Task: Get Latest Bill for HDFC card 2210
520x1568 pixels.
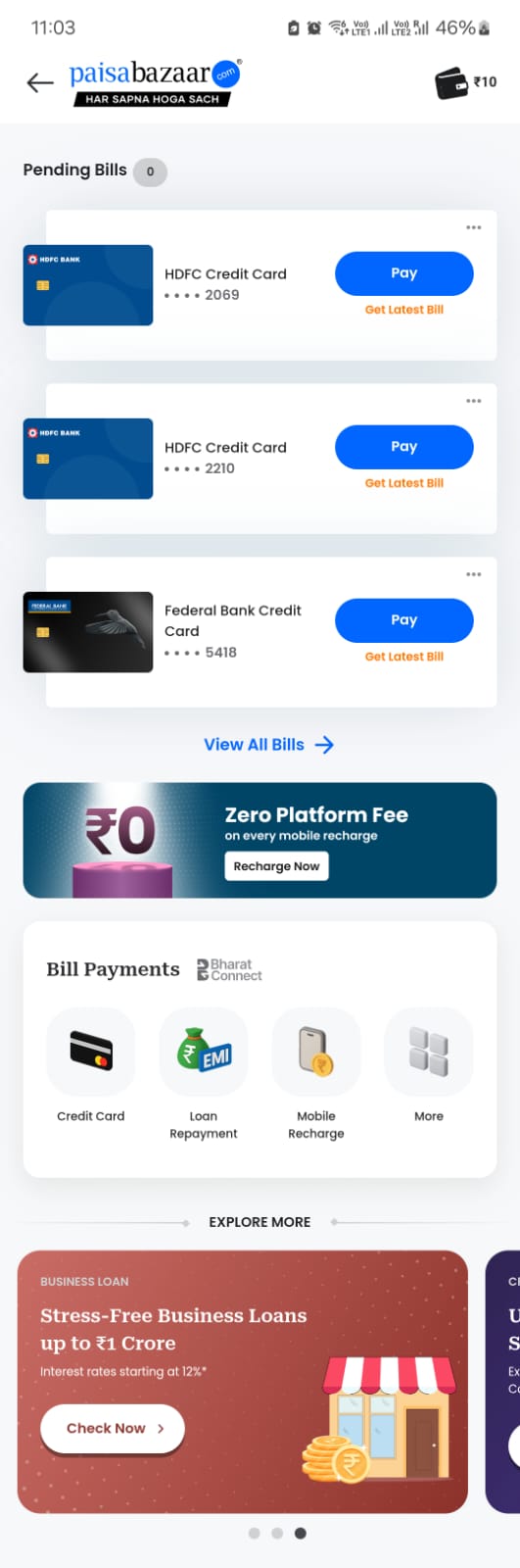Action: (404, 483)
